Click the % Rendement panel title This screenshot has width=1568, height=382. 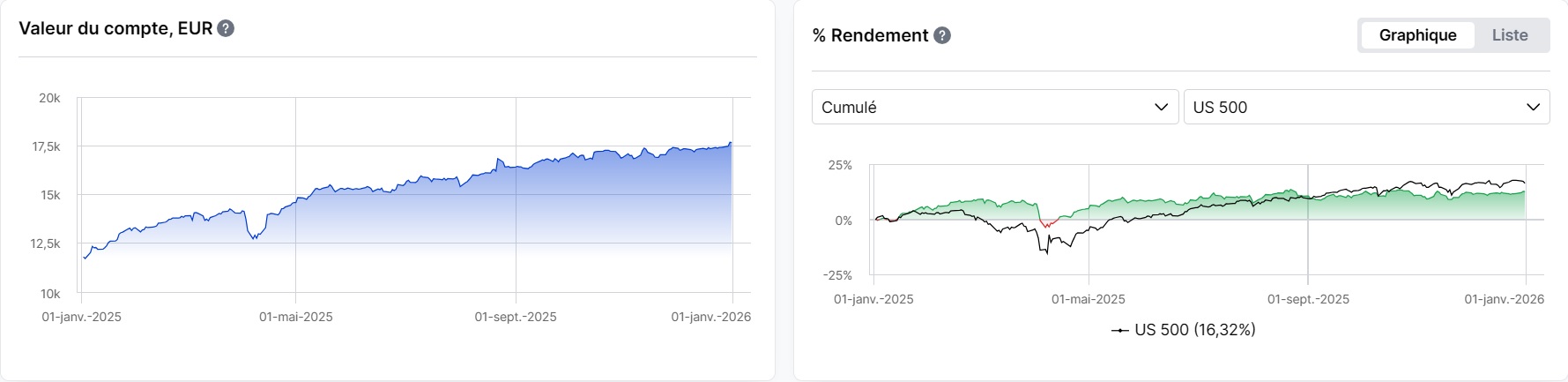pos(870,35)
